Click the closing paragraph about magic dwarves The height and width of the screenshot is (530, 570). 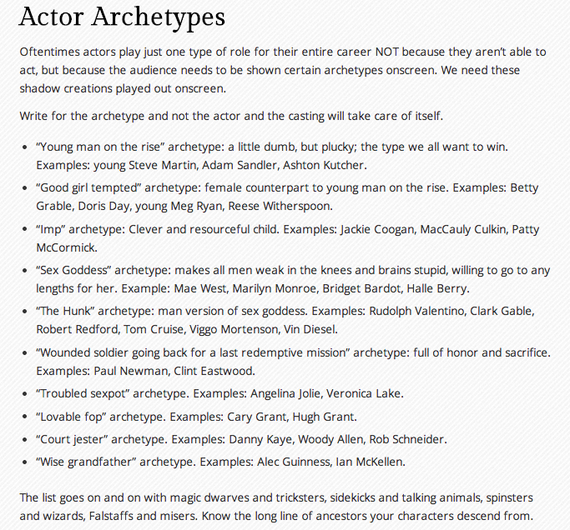277,507
